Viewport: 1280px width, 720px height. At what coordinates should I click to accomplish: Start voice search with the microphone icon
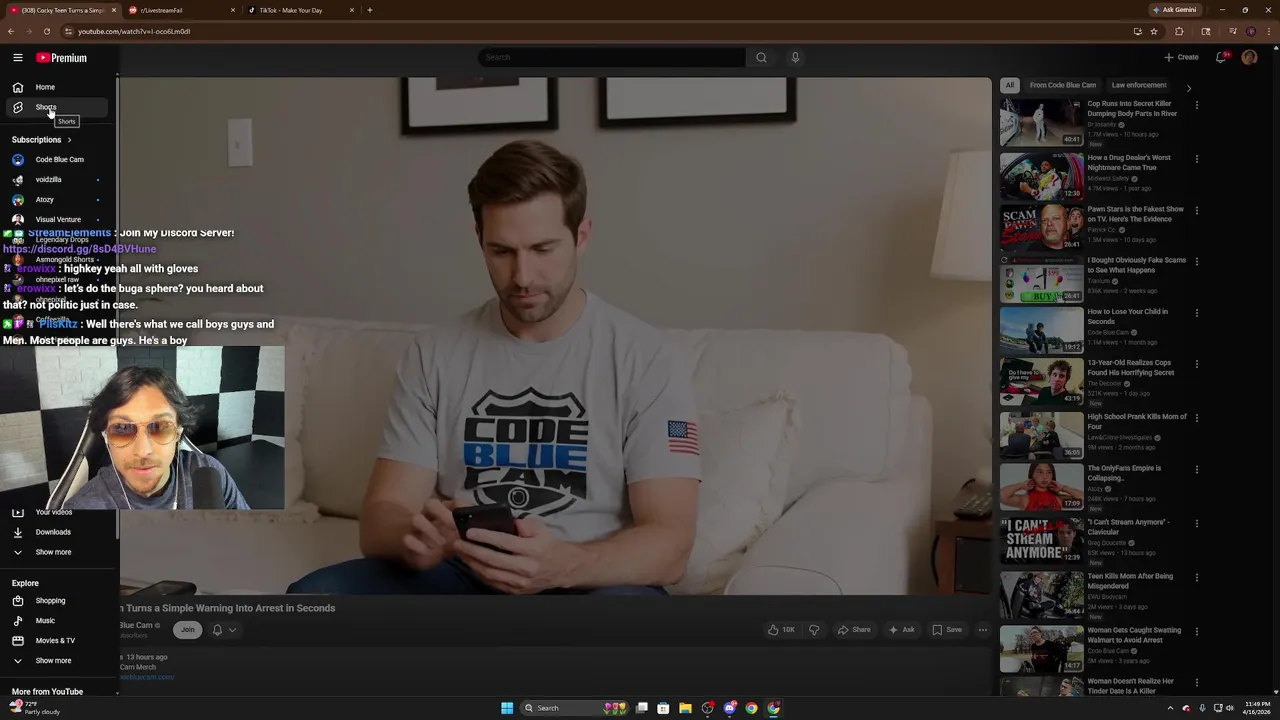point(795,57)
